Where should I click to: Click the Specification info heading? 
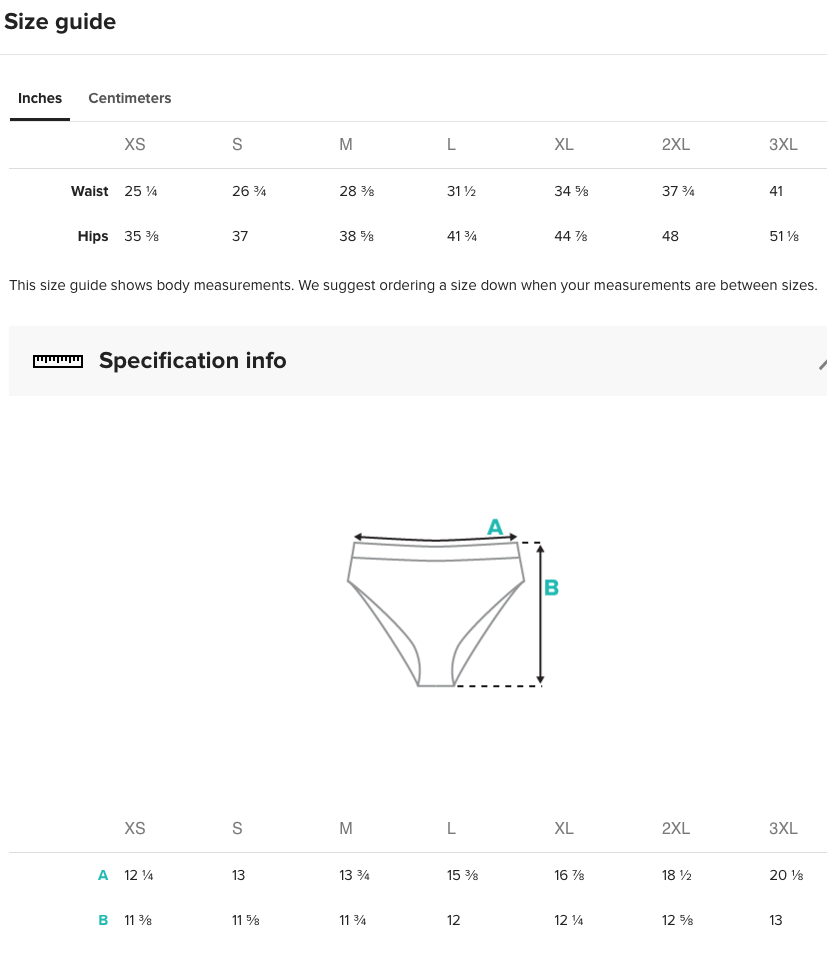192,360
